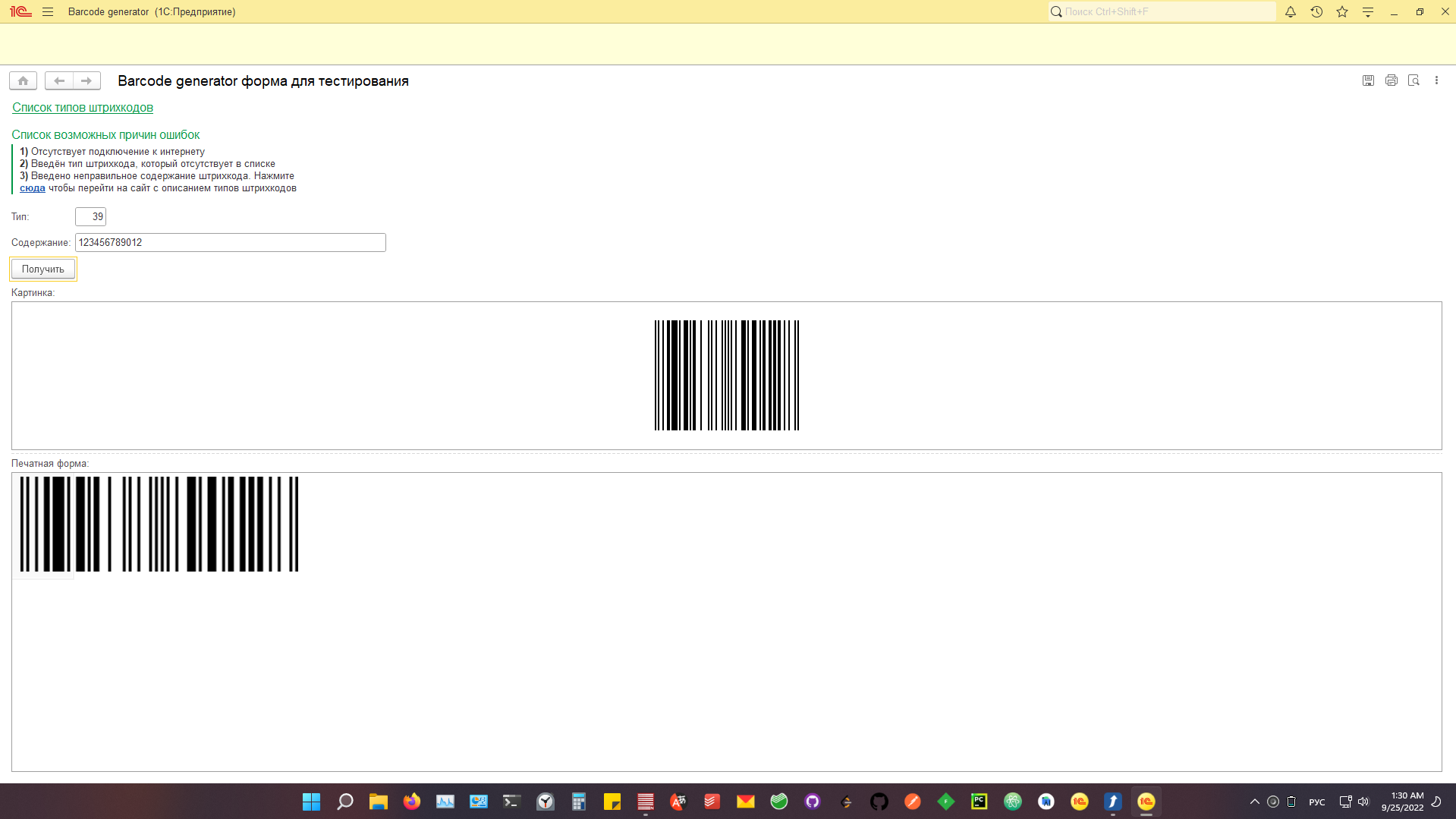
Task: Switch to the active 1C taskbar icon
Action: (1146, 802)
